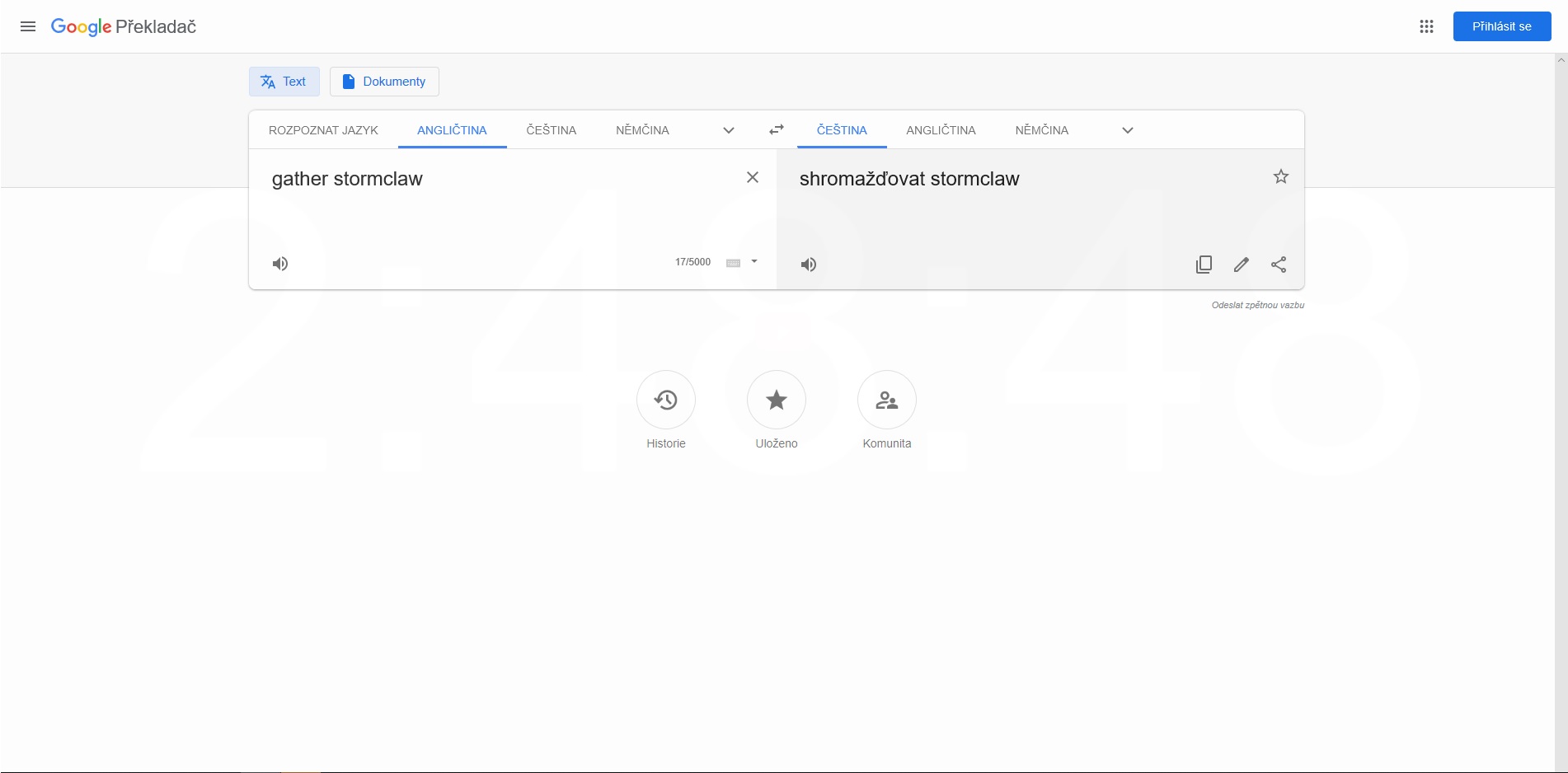The image size is (1568, 773).
Task: Copy the translation to clipboard
Action: click(1204, 265)
